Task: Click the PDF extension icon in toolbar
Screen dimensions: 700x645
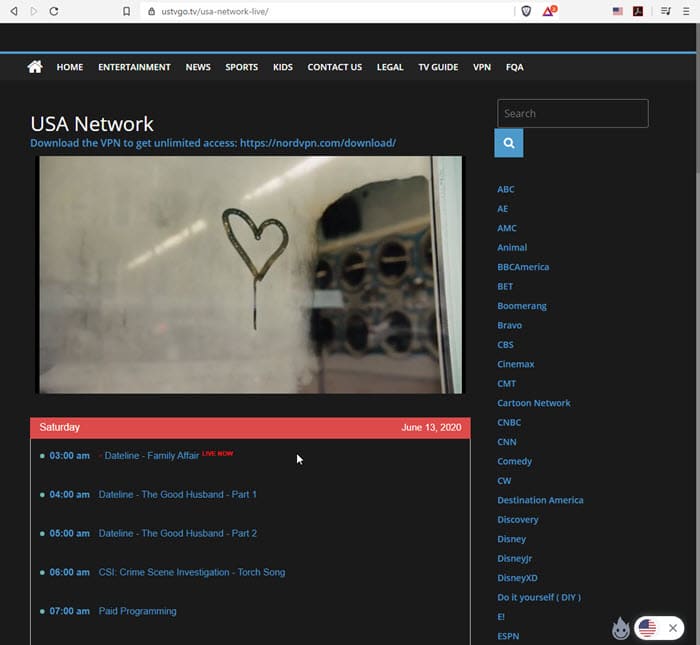Action: [638, 11]
